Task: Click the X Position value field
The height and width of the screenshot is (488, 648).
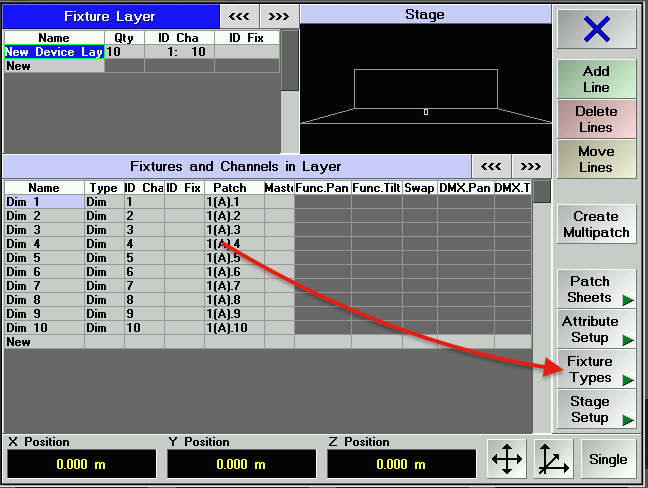Action: 82,464
